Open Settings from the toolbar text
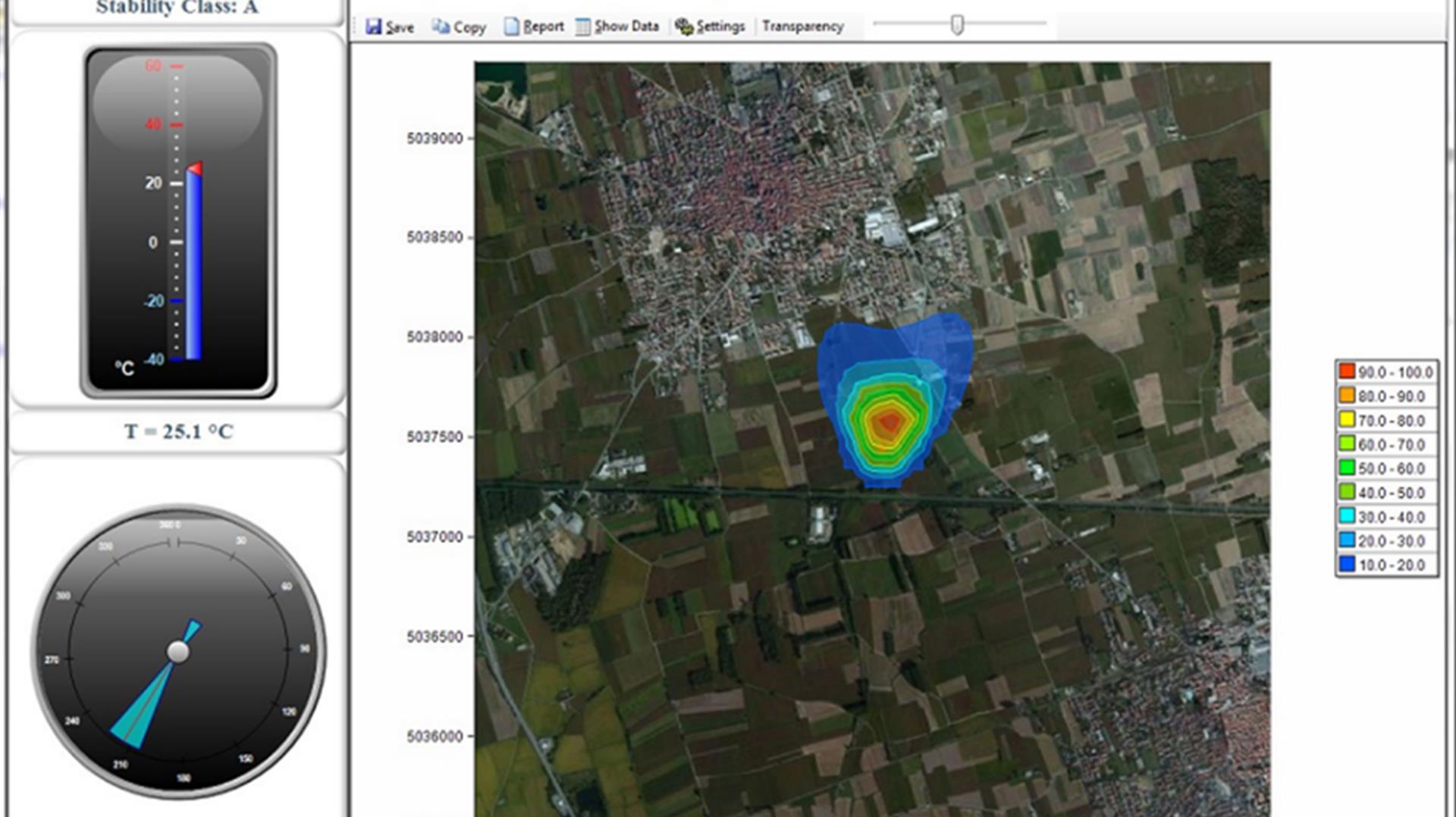Screen dimensions: 1456x817 (720, 27)
